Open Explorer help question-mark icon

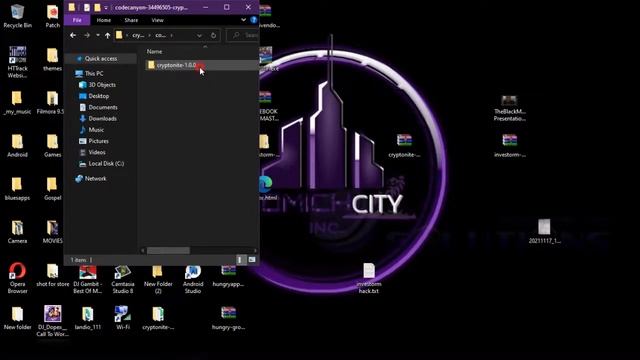(253, 20)
